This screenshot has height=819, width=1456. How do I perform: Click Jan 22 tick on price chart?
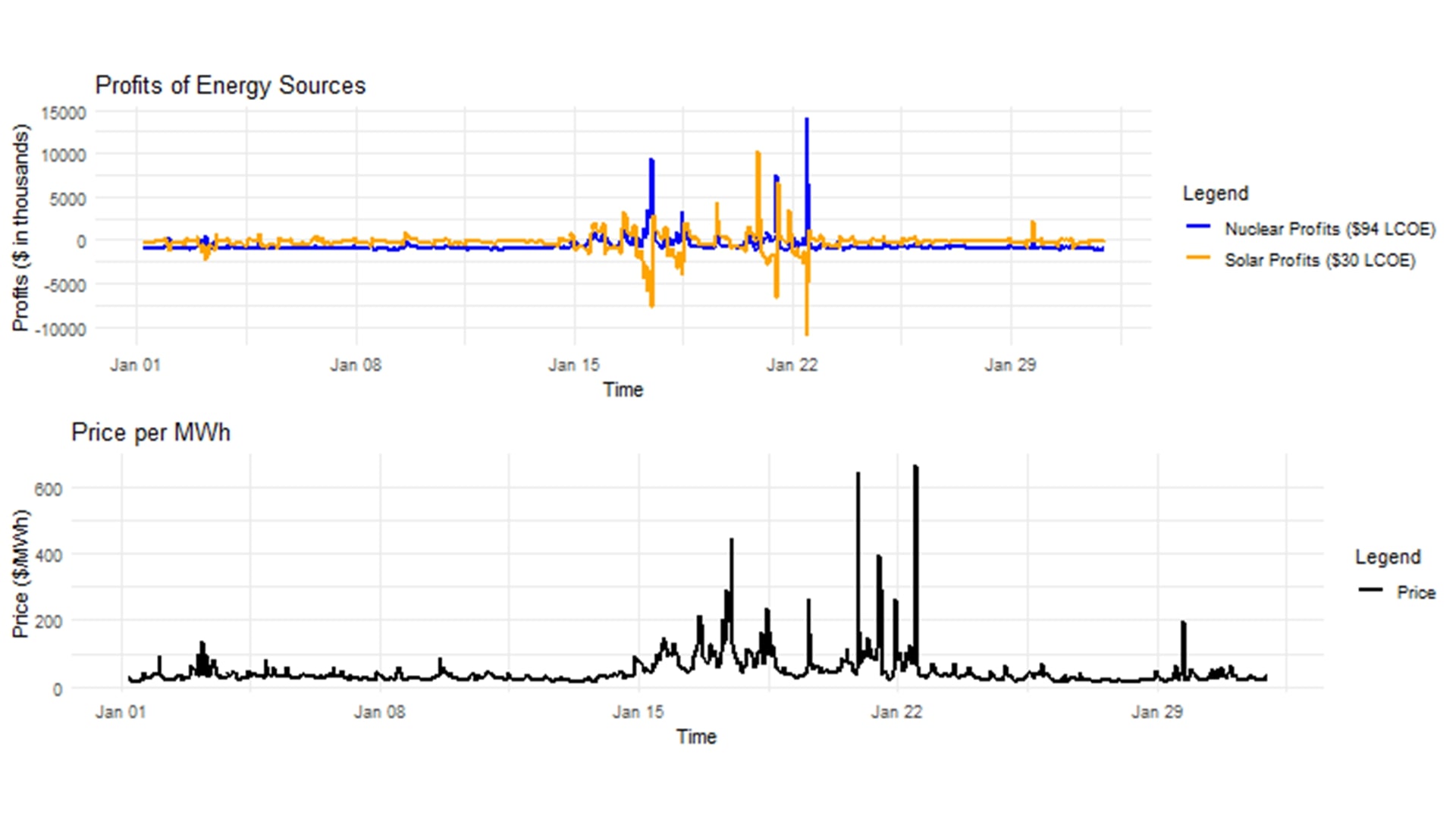(896, 712)
